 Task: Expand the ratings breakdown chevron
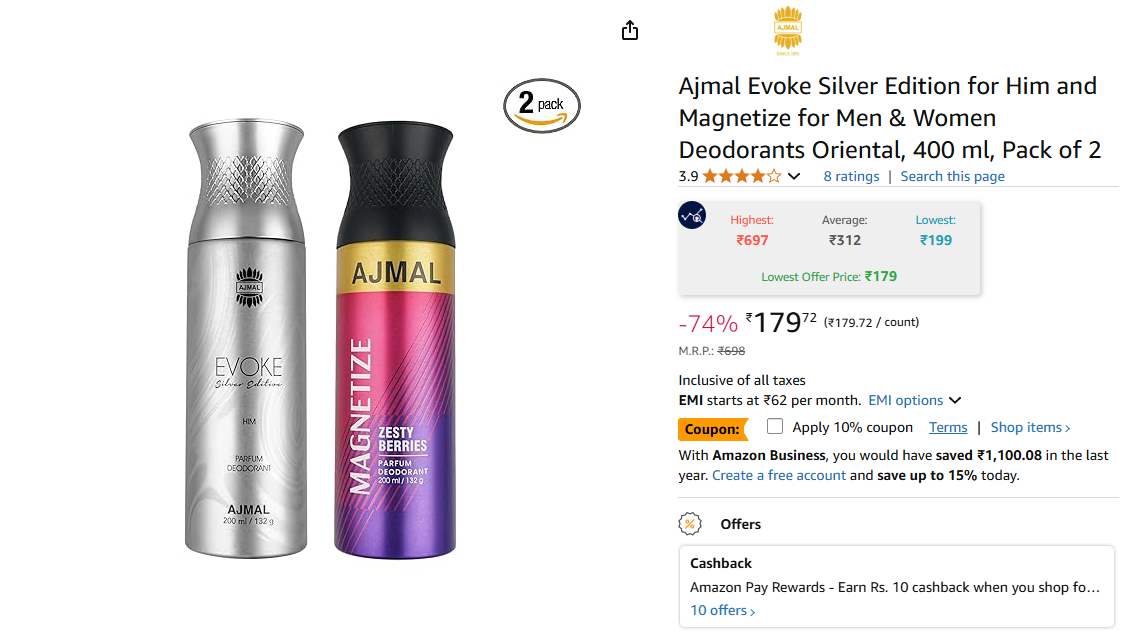click(x=794, y=176)
